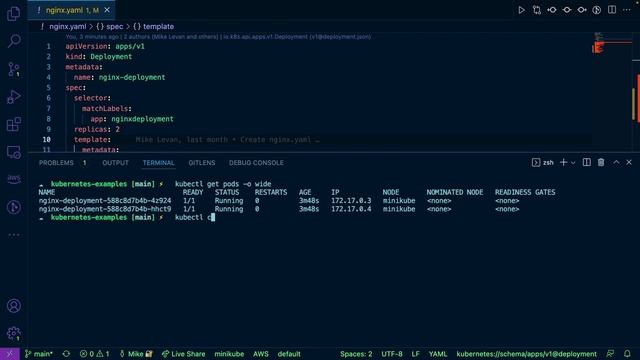
Task: Select the Terminal panel tab
Action: coord(158,163)
